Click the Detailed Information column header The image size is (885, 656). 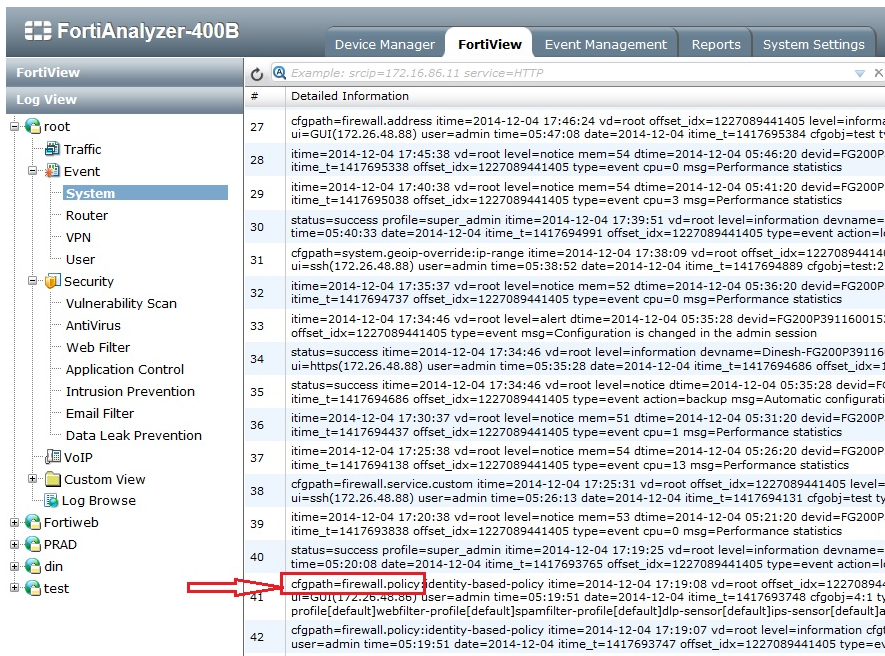click(x=585, y=96)
